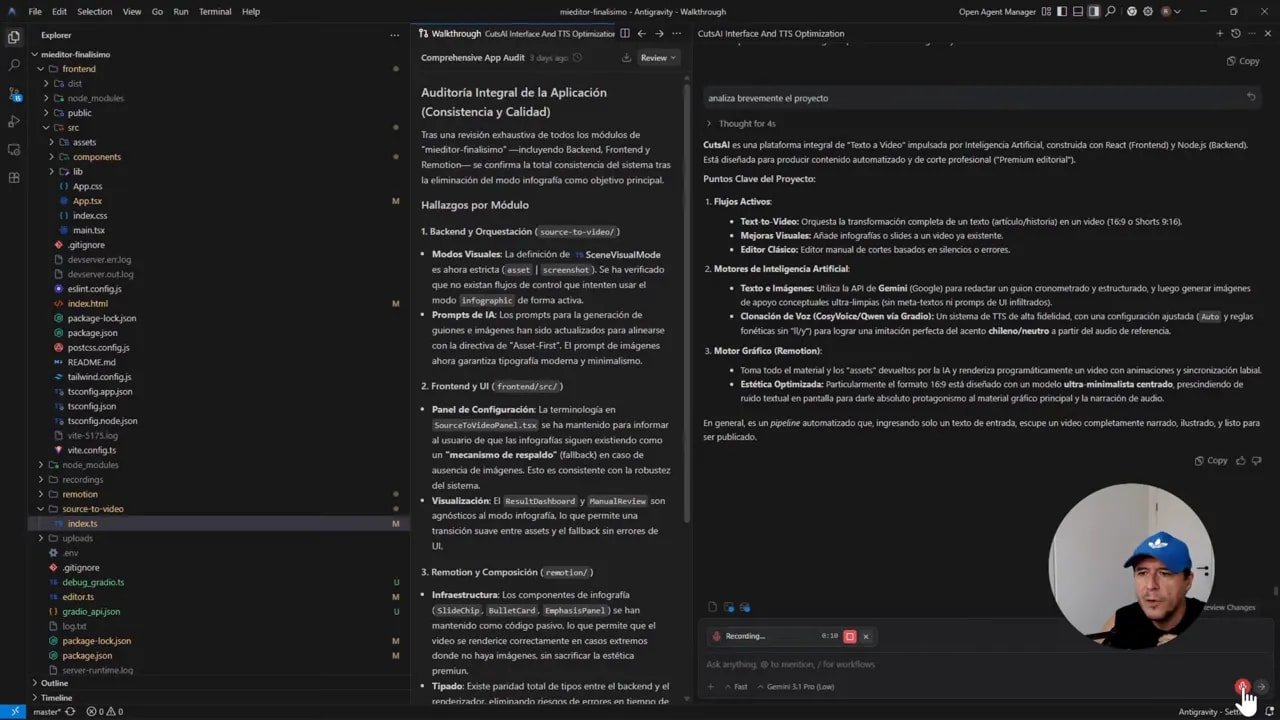Viewport: 1280px width, 720px height.
Task: Open the File menu
Action: (x=35, y=11)
